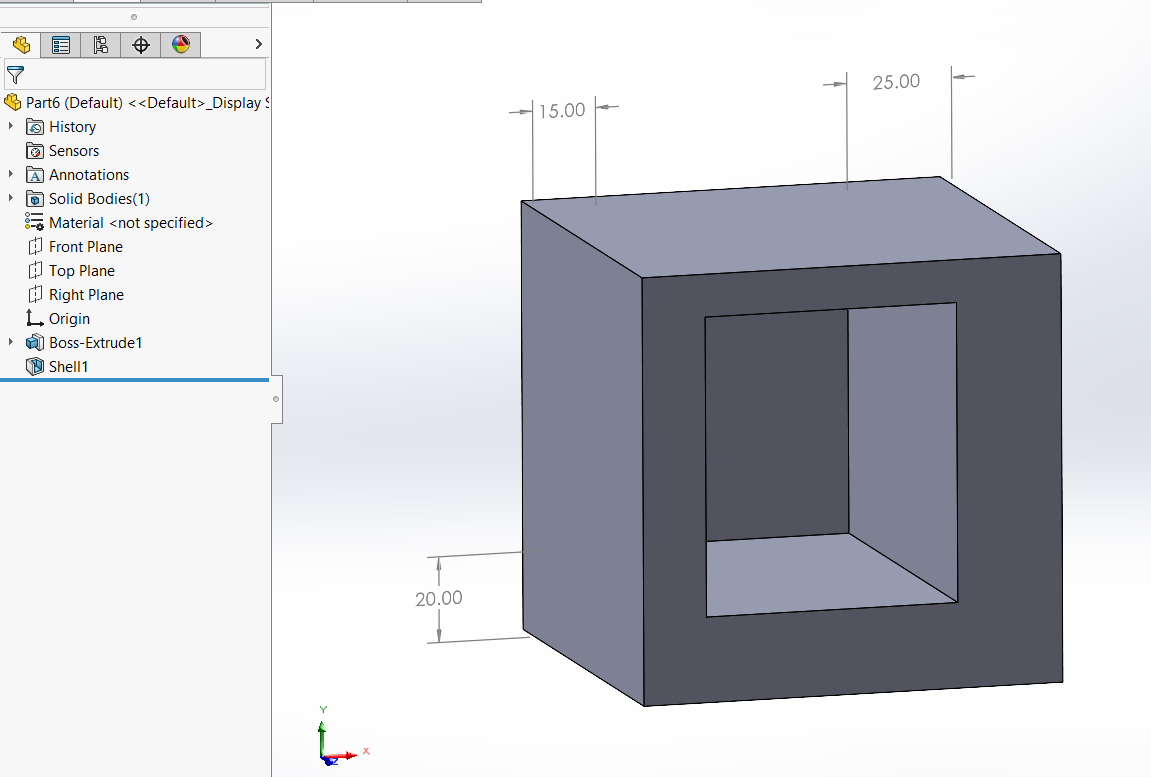Click the 25.00 dimension value
The image size is (1151, 777).
[x=895, y=82]
